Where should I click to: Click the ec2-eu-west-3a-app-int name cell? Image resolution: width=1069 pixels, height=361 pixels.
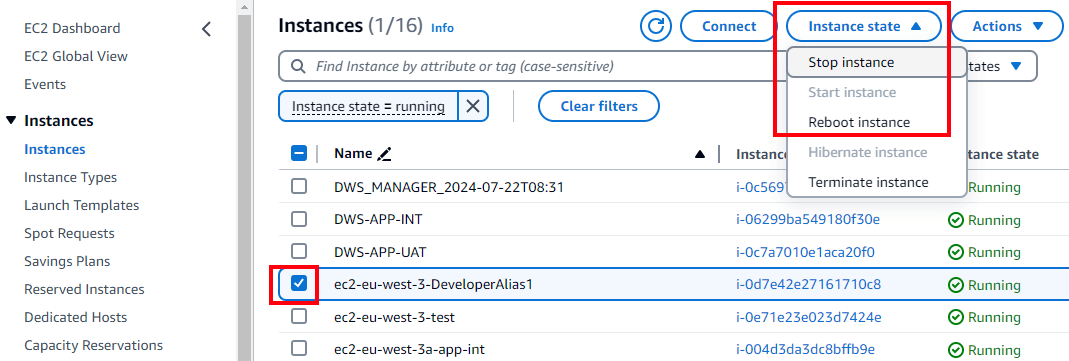pyautogui.click(x=409, y=349)
